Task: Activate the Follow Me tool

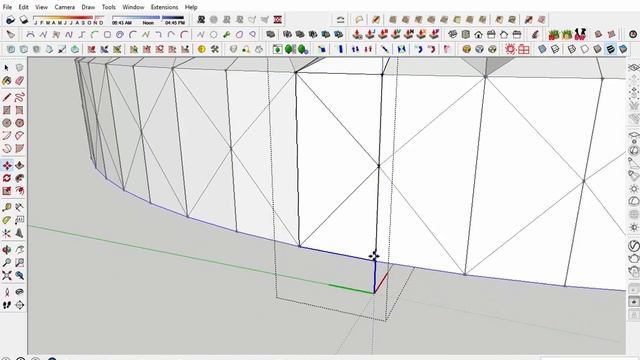Action: coord(19,178)
